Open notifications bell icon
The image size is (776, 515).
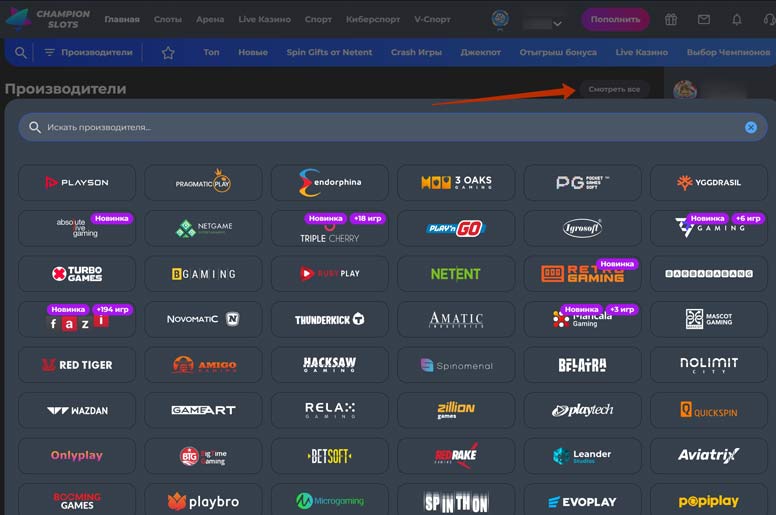pos(737,19)
